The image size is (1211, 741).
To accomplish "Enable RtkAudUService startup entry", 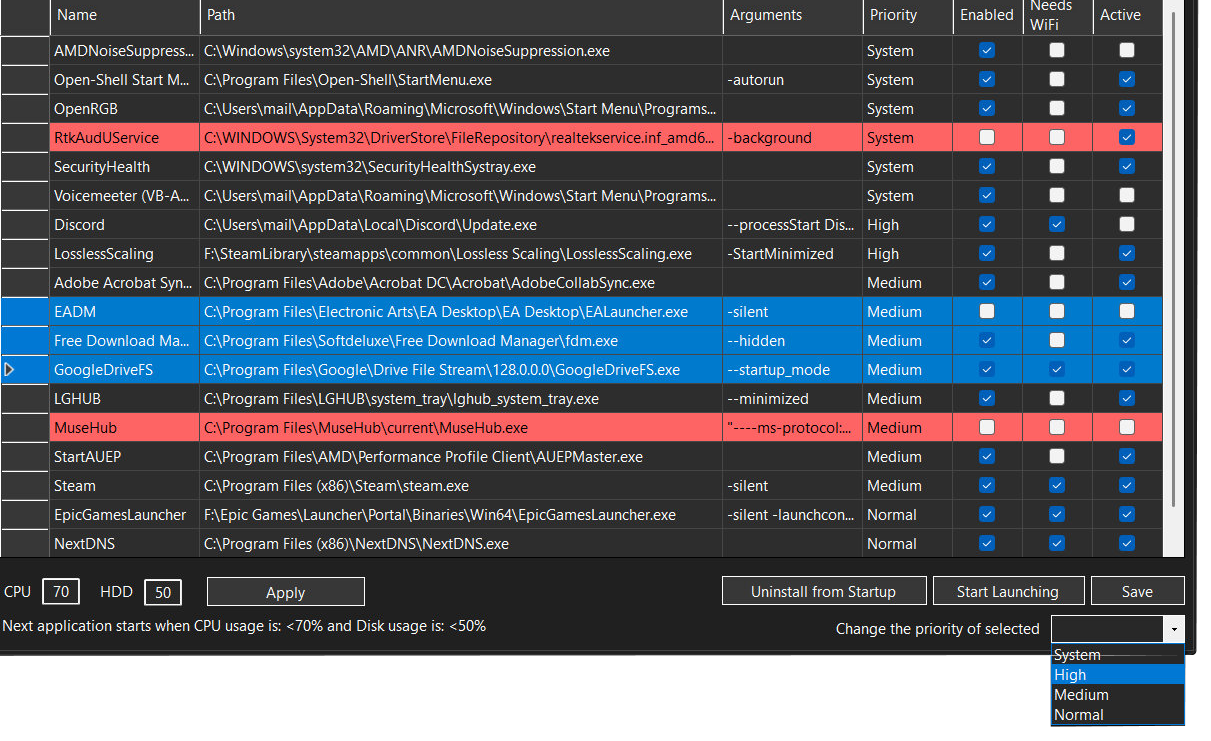I will tap(987, 137).
